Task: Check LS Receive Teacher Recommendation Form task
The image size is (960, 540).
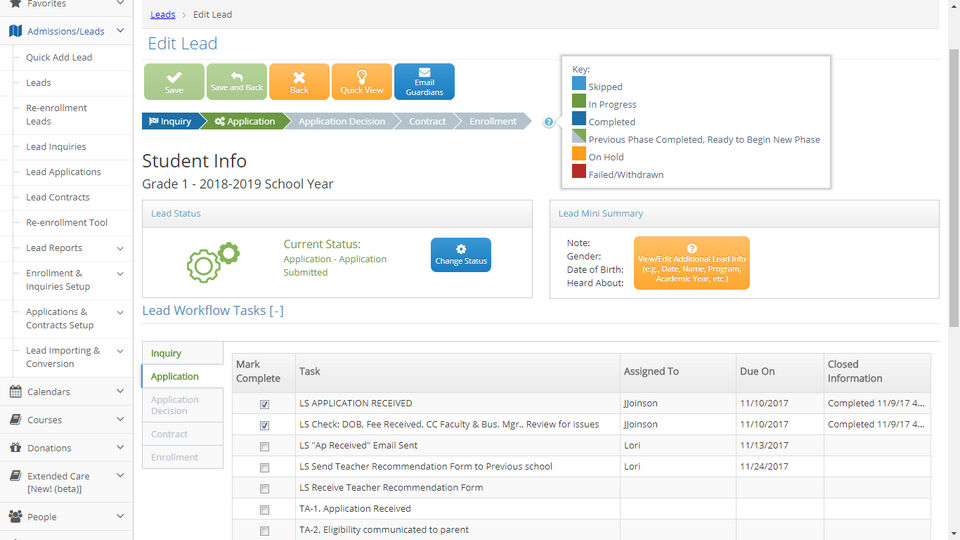Action: 264,489
